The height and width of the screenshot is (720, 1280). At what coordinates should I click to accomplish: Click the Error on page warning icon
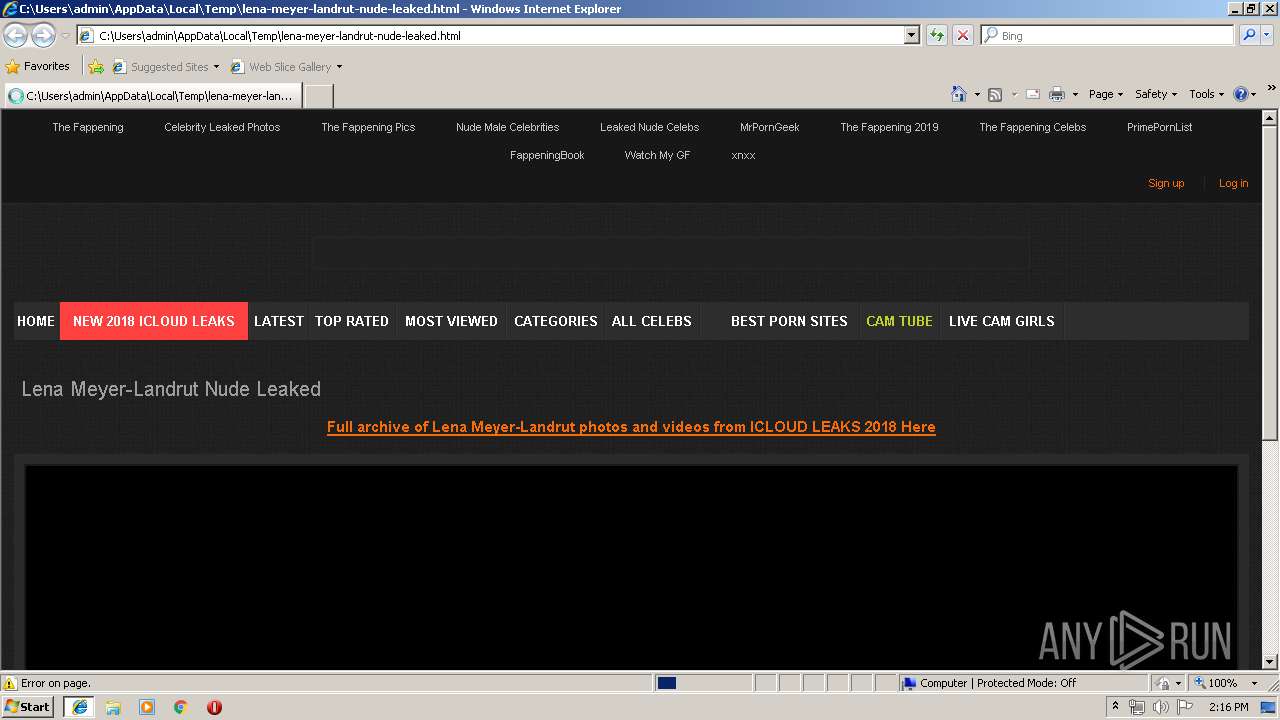[10, 684]
